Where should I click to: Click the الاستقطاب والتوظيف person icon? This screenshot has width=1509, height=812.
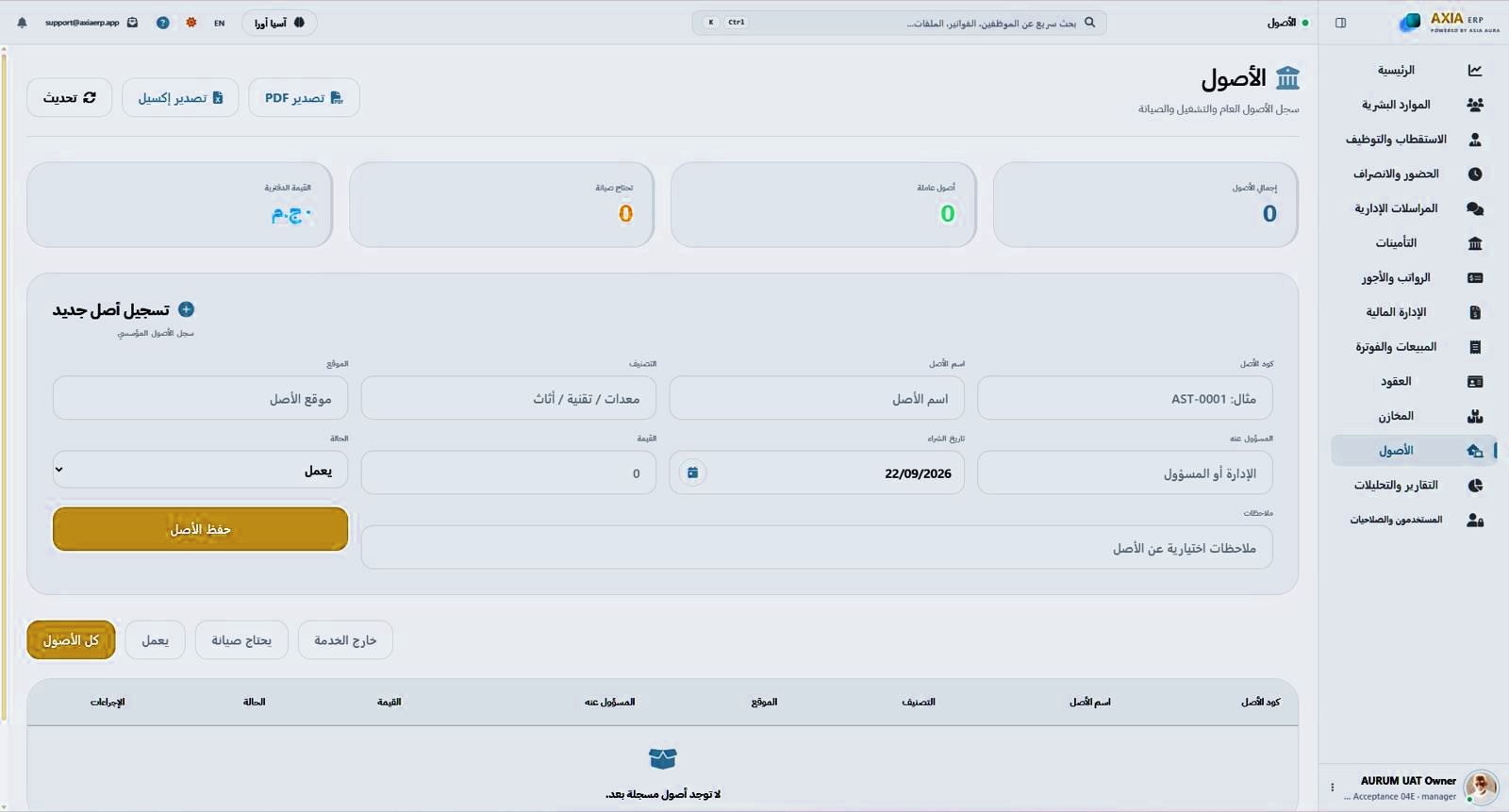pyautogui.click(x=1475, y=140)
